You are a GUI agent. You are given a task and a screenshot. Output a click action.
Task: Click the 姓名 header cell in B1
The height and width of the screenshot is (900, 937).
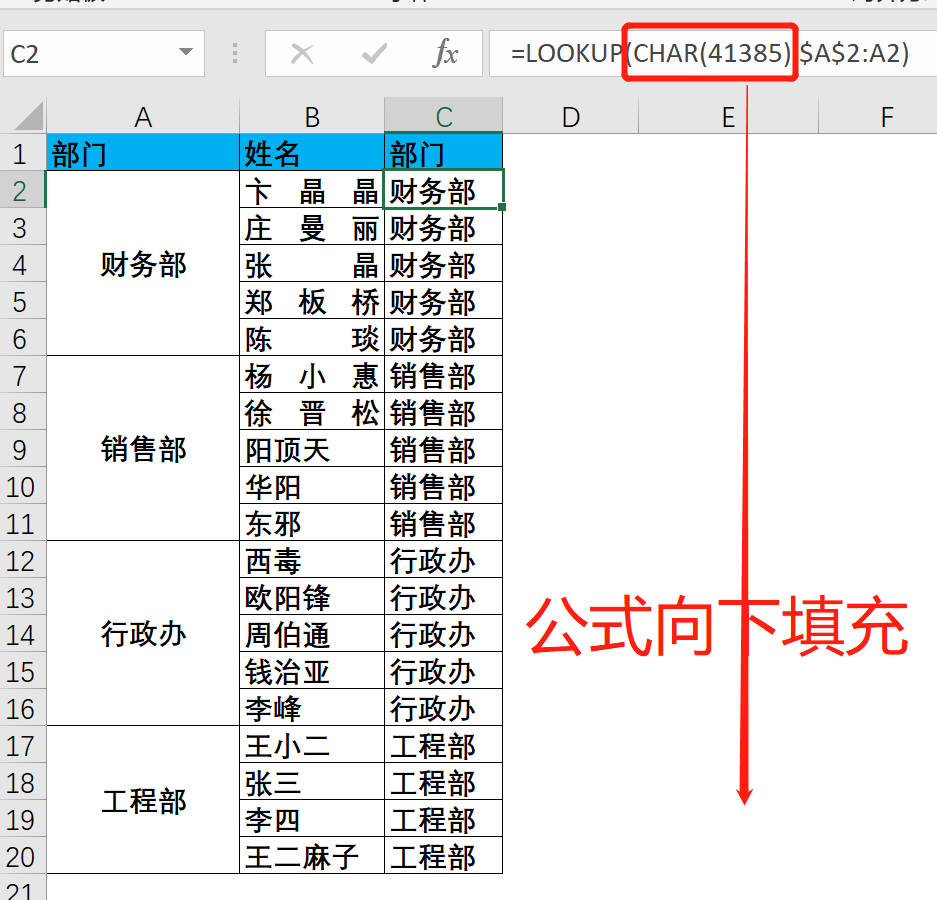click(x=312, y=154)
